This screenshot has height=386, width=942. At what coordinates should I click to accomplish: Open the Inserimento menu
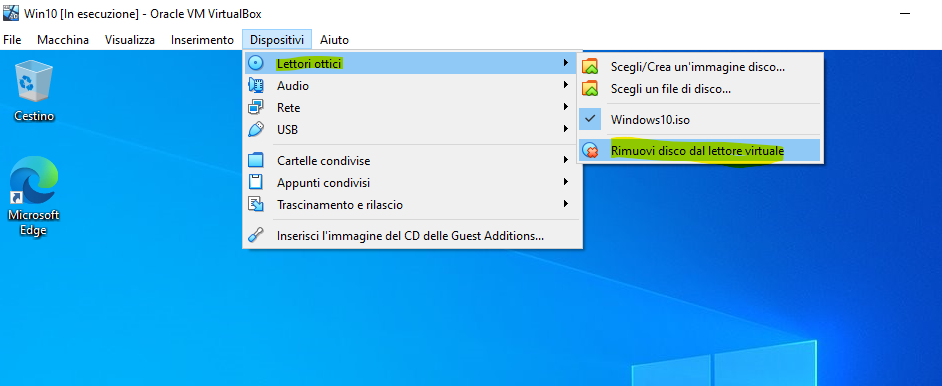(x=202, y=40)
